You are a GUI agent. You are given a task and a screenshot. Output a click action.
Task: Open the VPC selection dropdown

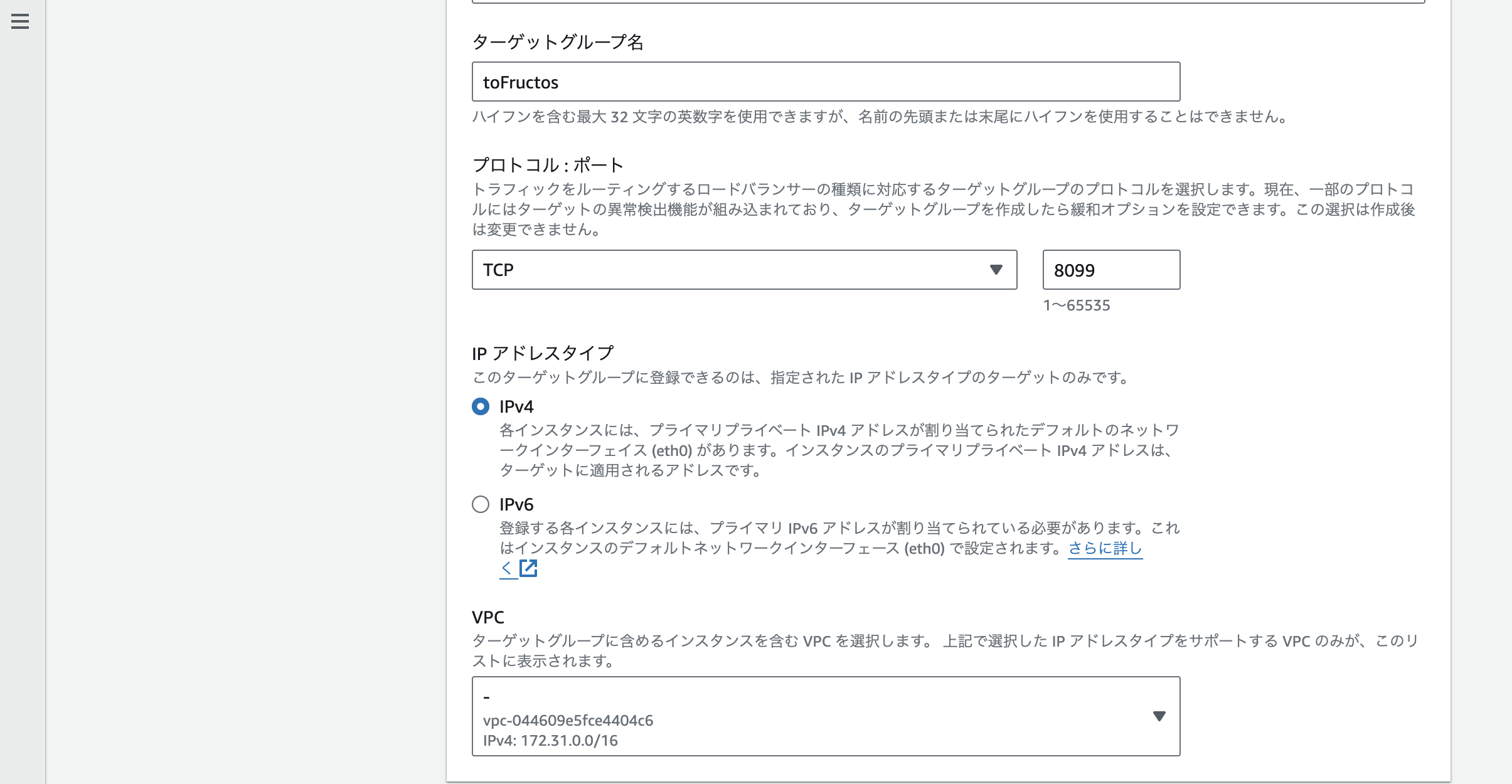click(826, 716)
